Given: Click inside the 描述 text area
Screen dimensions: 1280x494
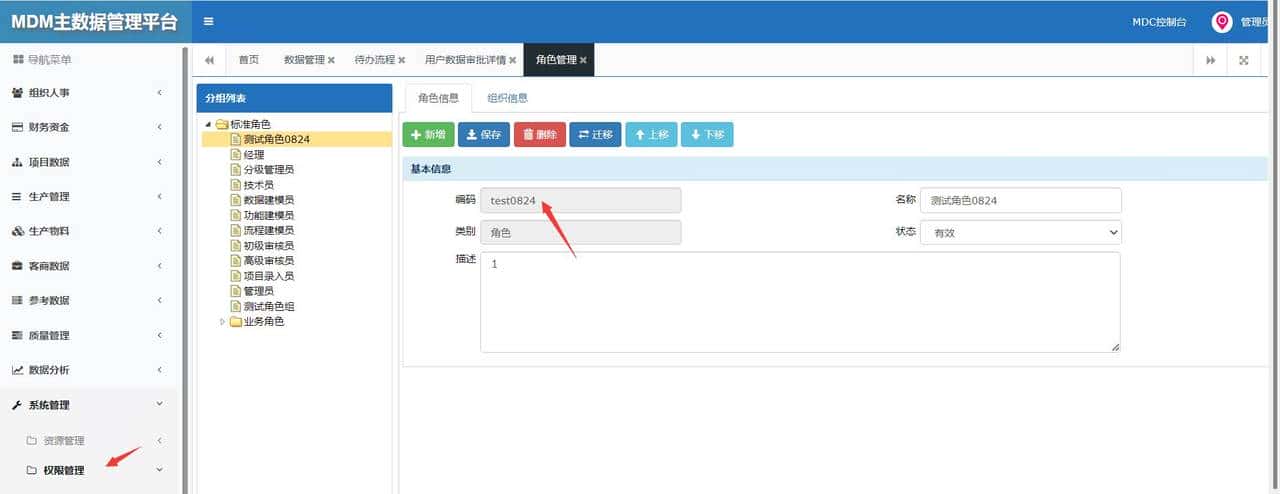Looking at the screenshot, I should click(800, 302).
